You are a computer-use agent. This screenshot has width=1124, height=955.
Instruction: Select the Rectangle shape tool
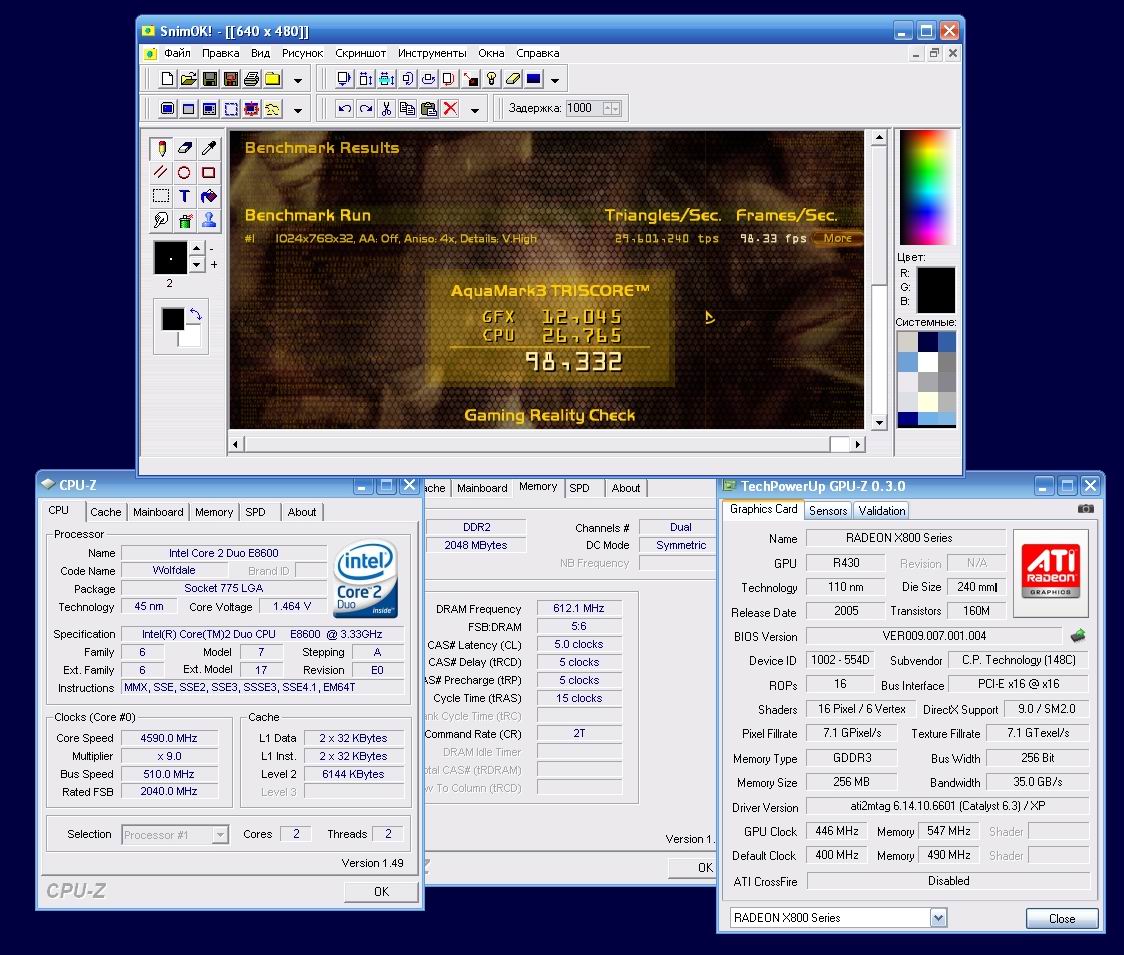pos(209,172)
